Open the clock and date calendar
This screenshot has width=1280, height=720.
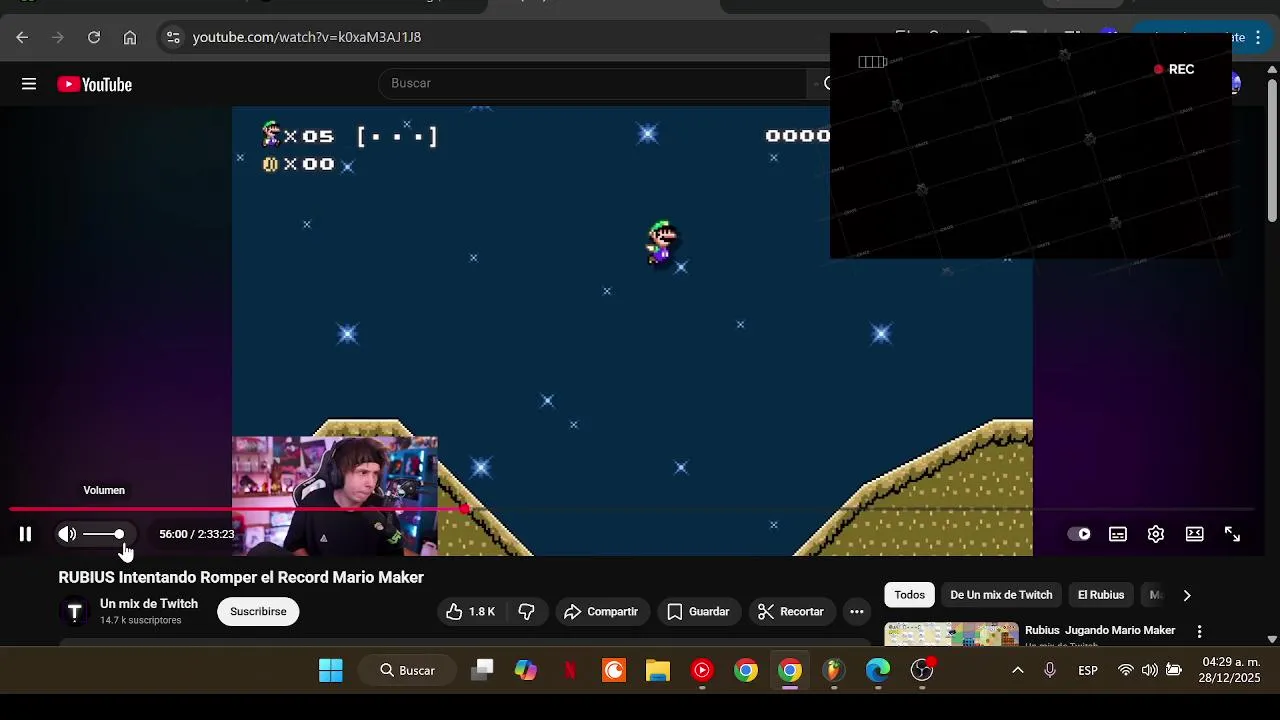pyautogui.click(x=1230, y=670)
